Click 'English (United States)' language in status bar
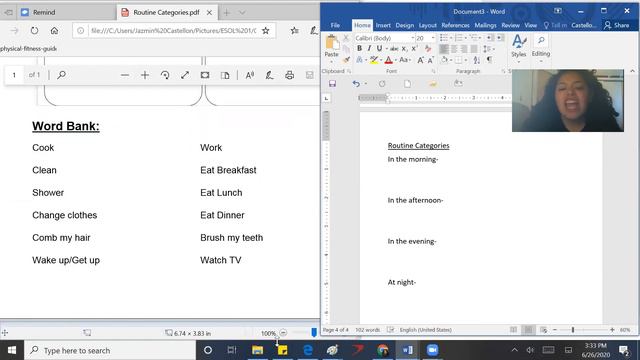Image resolution: width=640 pixels, height=360 pixels. 425,330
